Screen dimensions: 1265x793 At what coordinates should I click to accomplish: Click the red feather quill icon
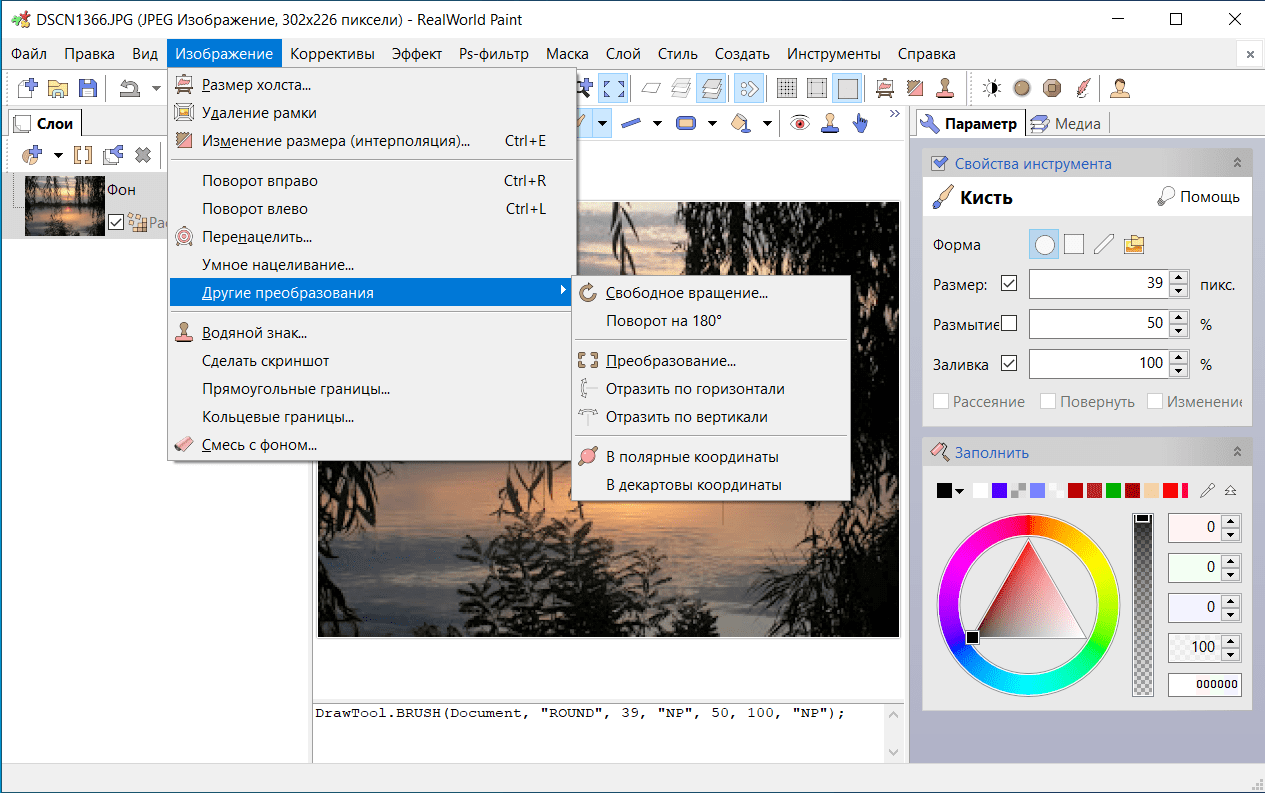click(1081, 88)
